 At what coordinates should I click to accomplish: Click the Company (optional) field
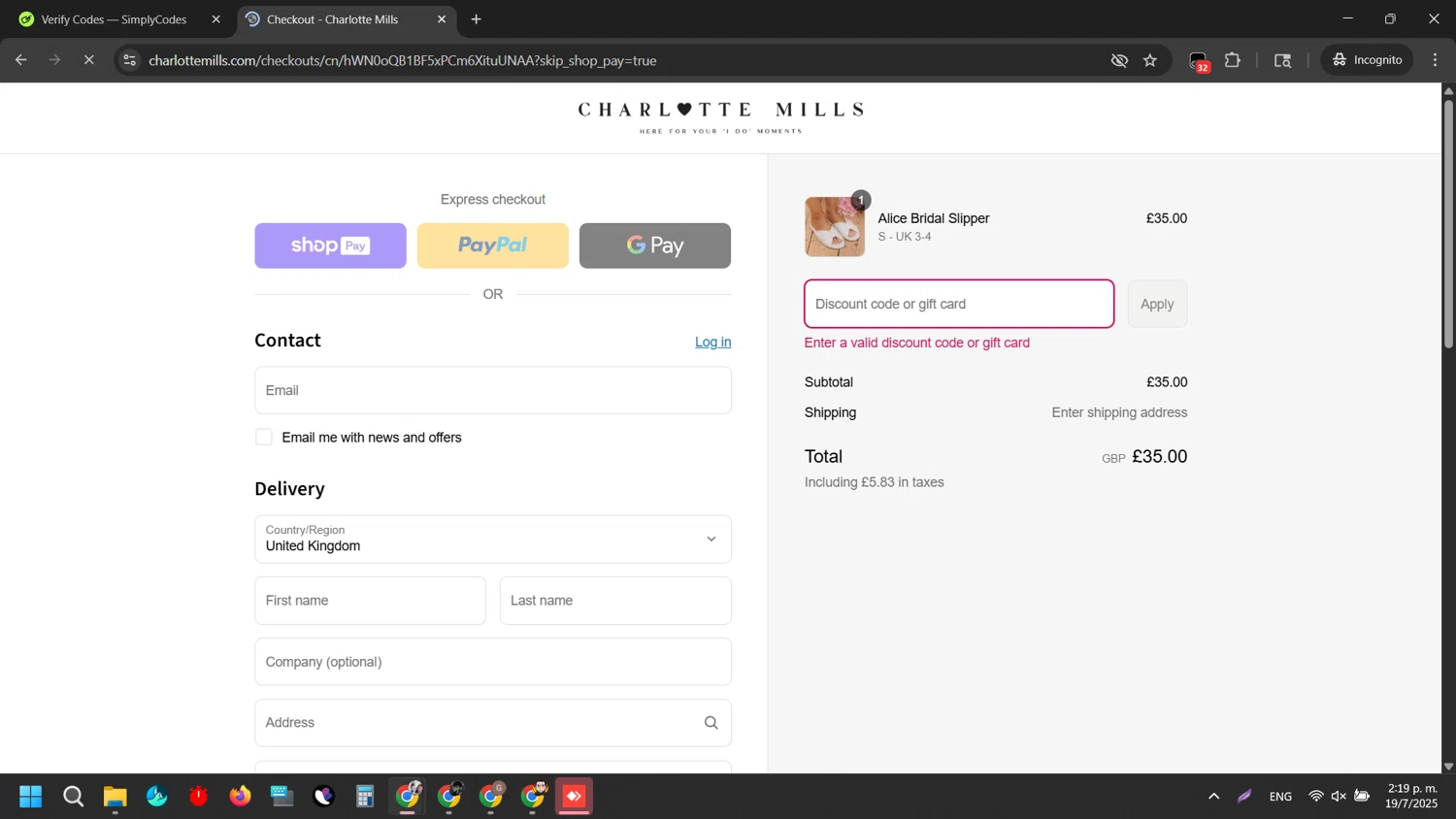tap(493, 662)
